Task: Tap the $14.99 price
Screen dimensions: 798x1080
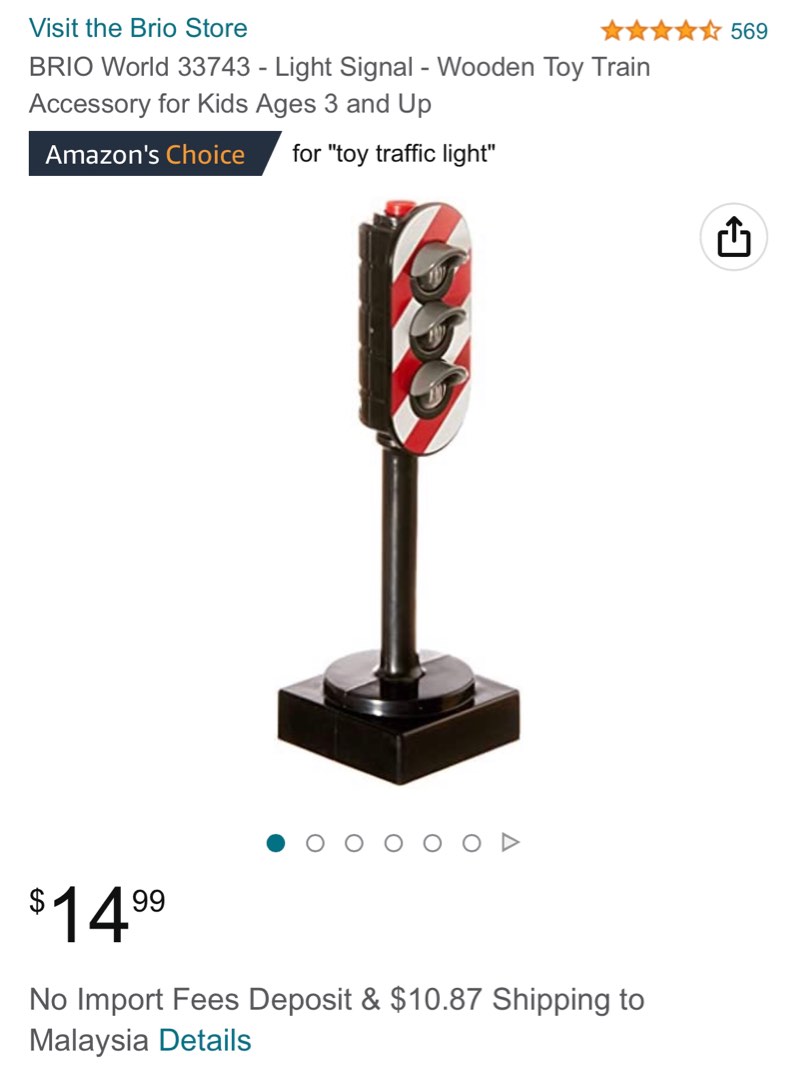Action: pos(97,913)
